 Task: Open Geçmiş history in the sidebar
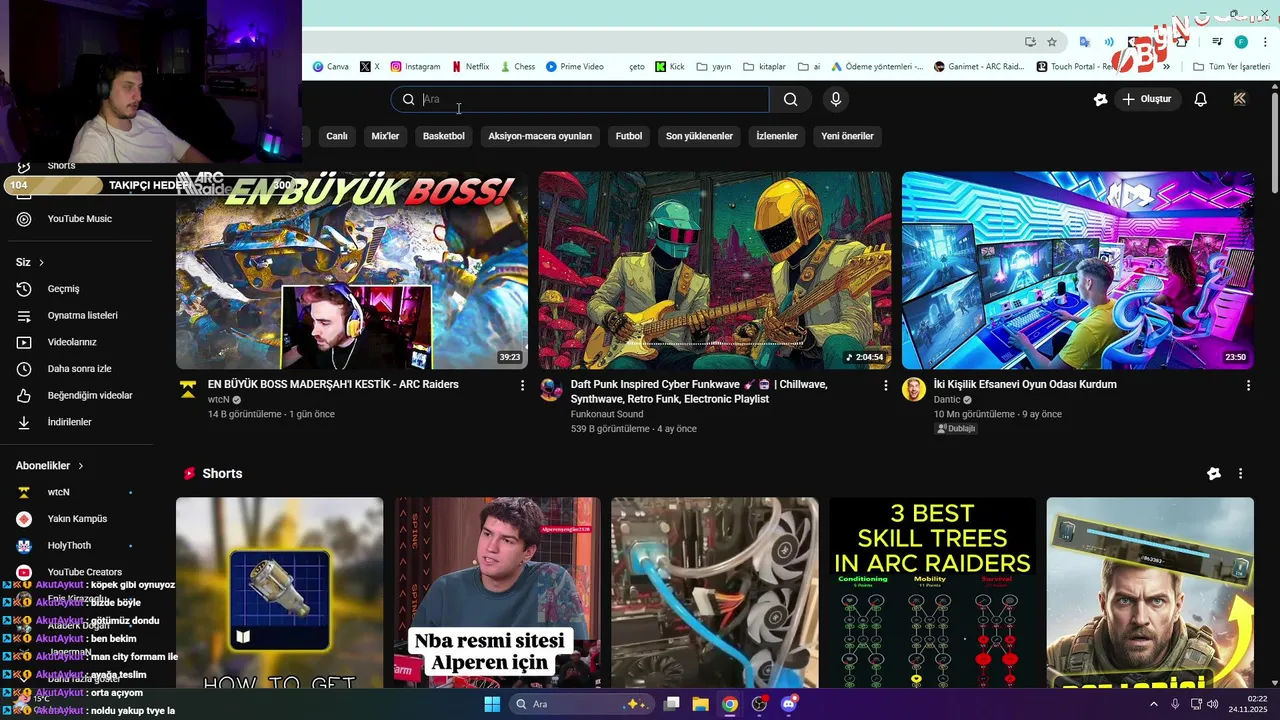point(63,289)
